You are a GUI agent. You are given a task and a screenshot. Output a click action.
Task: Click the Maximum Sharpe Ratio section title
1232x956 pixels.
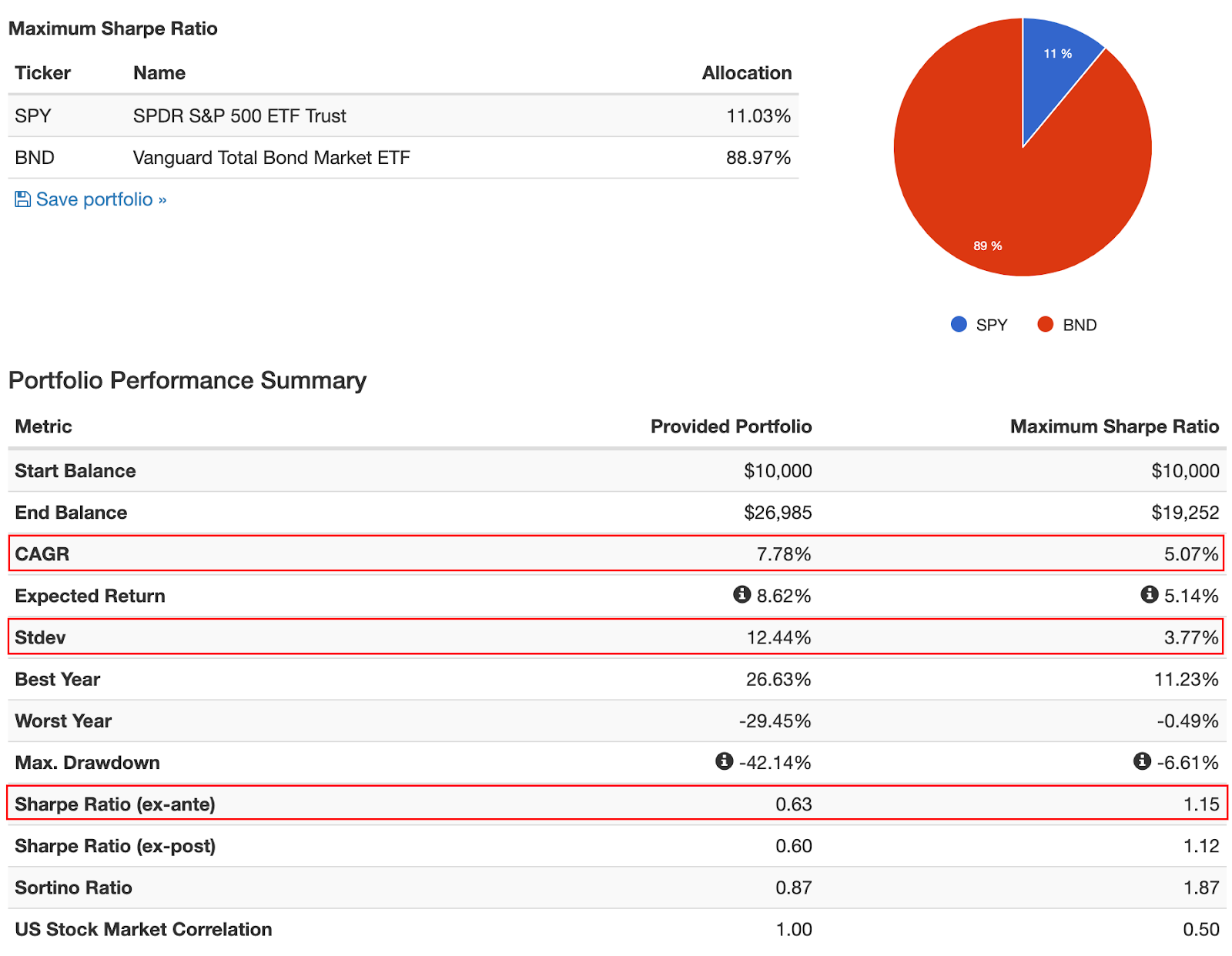(x=113, y=28)
